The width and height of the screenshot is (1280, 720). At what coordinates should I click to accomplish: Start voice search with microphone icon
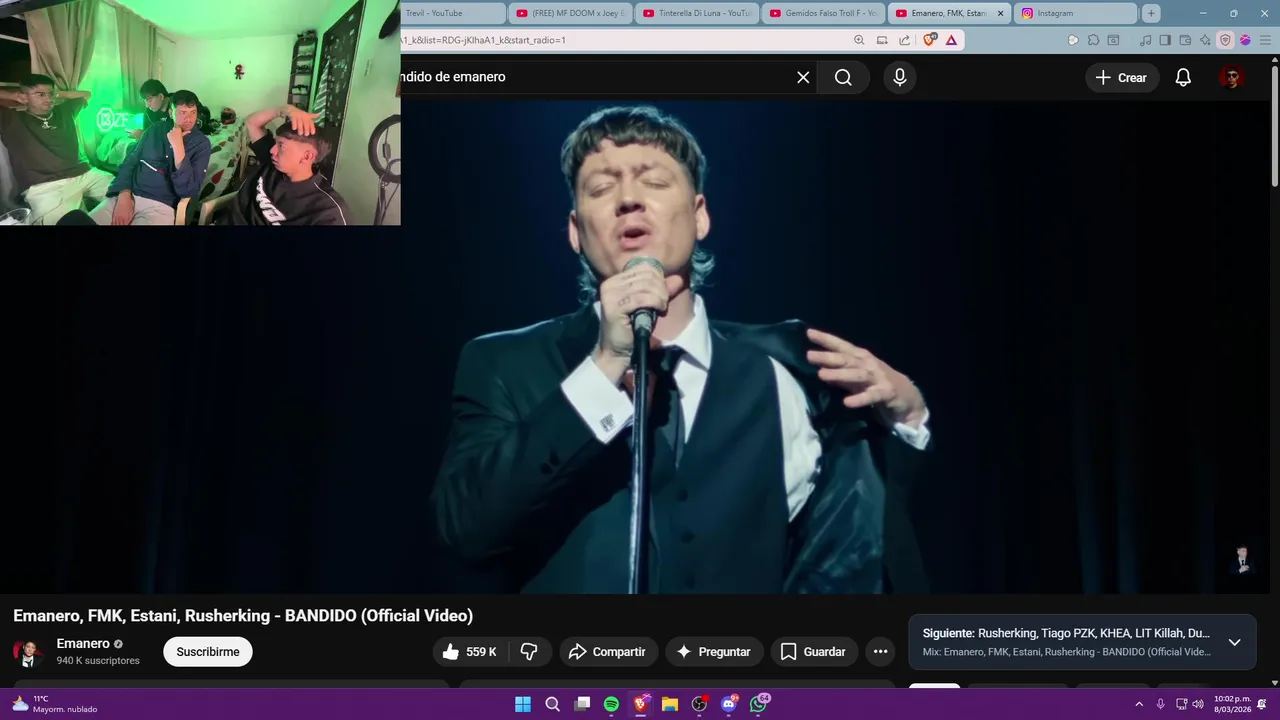click(900, 77)
